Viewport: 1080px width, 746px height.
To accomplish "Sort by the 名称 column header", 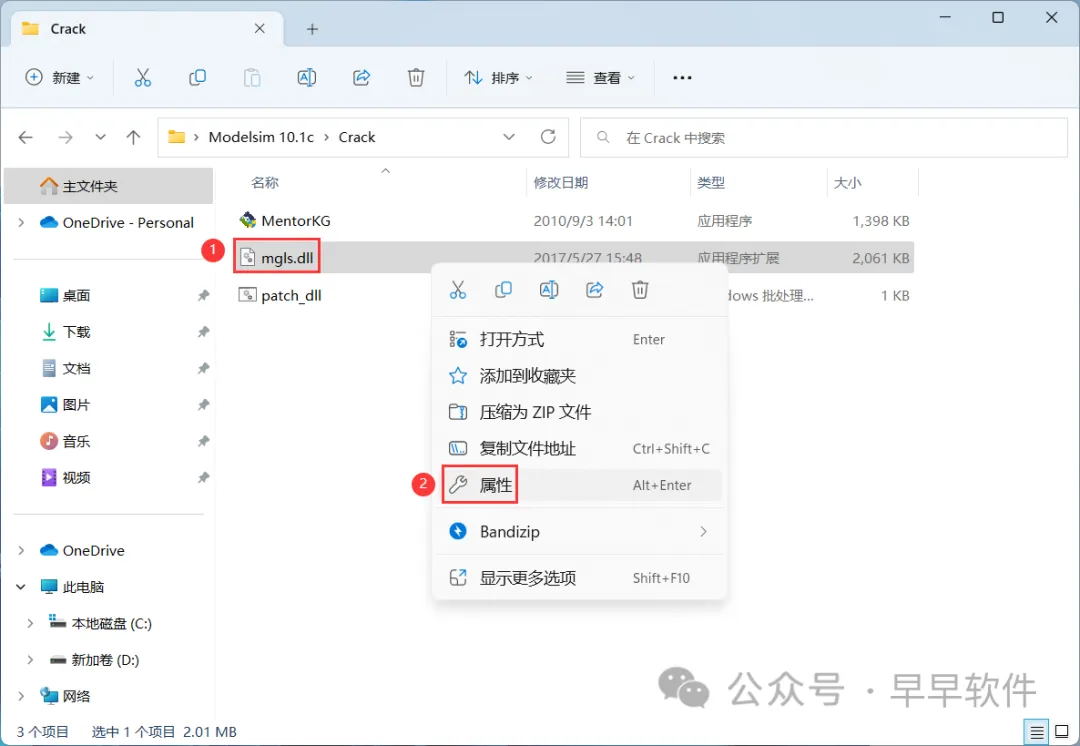I will click(x=265, y=183).
